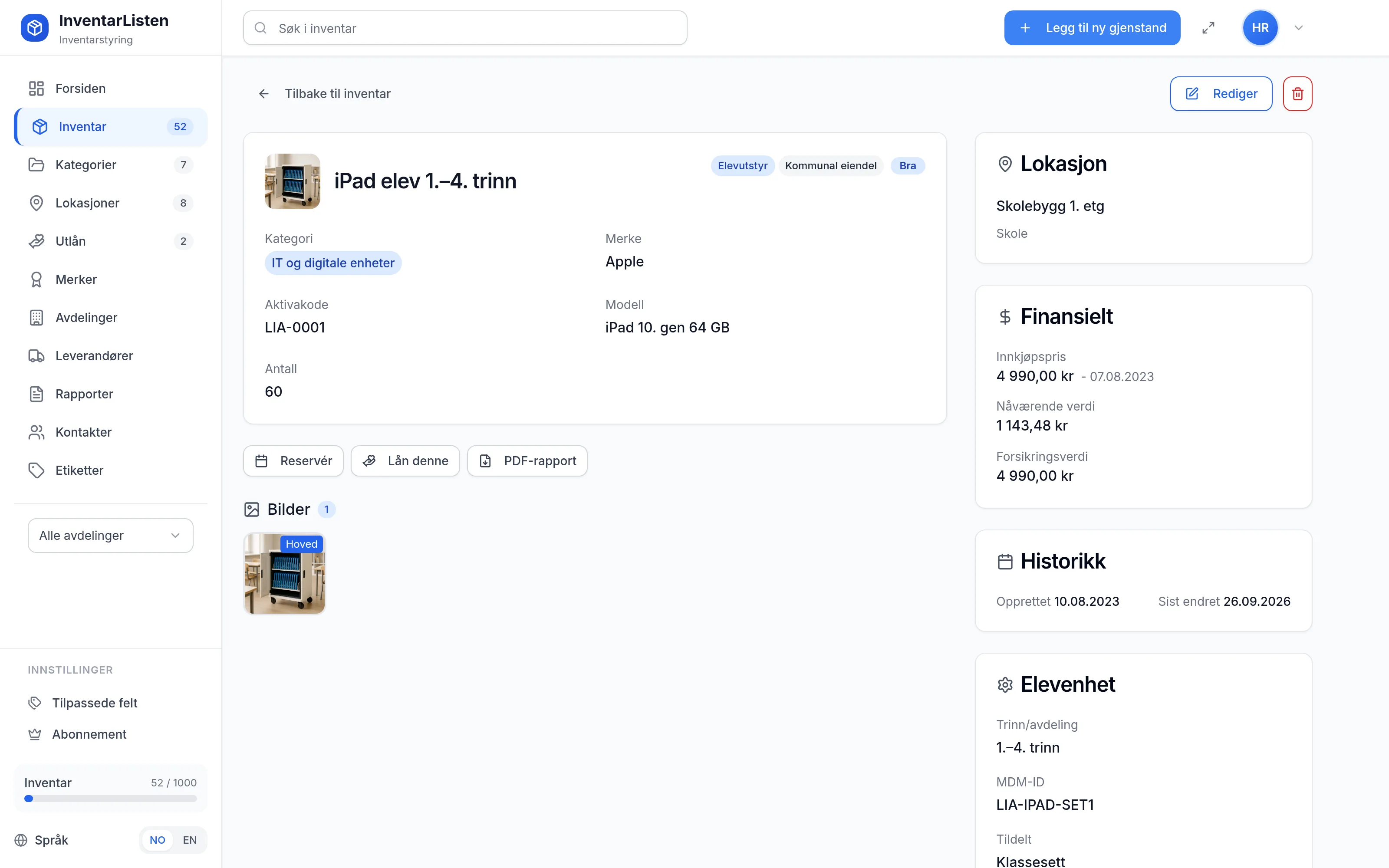Click the Inventar usage progress bar
This screenshot has width=1389, height=868.
(x=110, y=799)
